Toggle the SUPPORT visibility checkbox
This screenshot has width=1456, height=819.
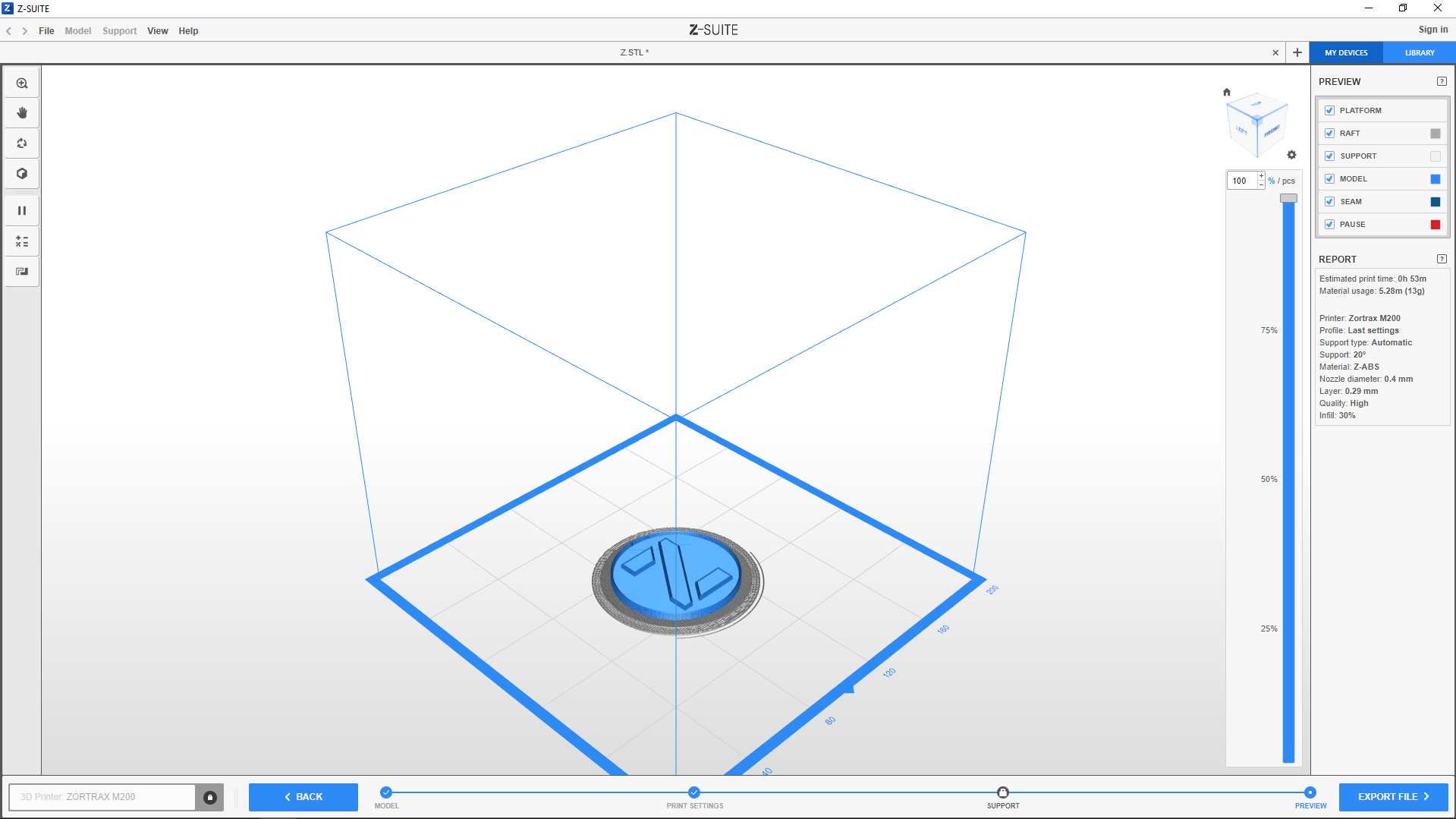[1329, 156]
